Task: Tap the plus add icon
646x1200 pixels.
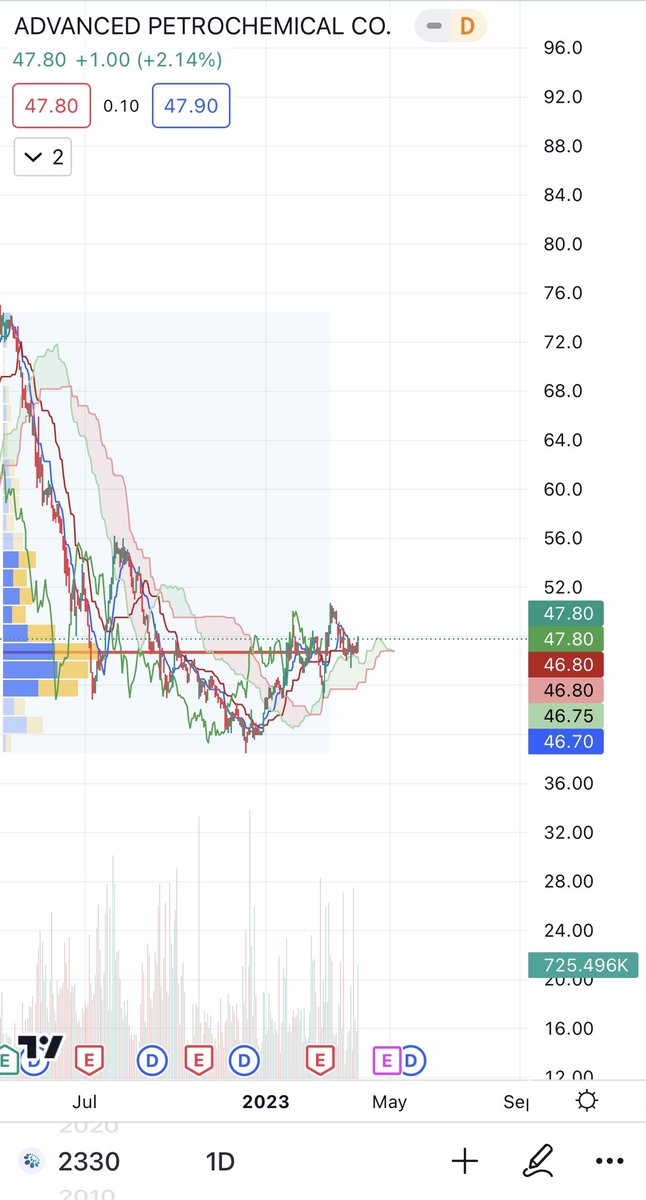Action: coord(465,1161)
